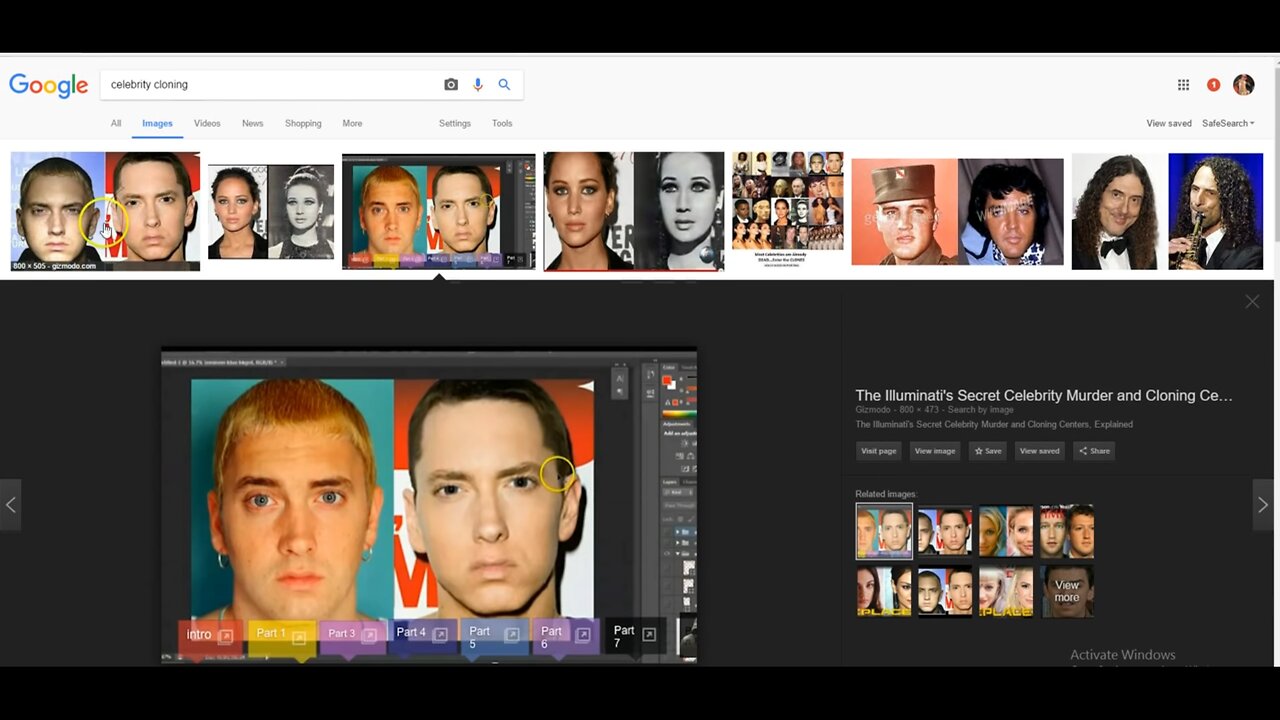The image size is (1280, 720).
Task: Go to previous image with left arrow
Action: point(11,505)
